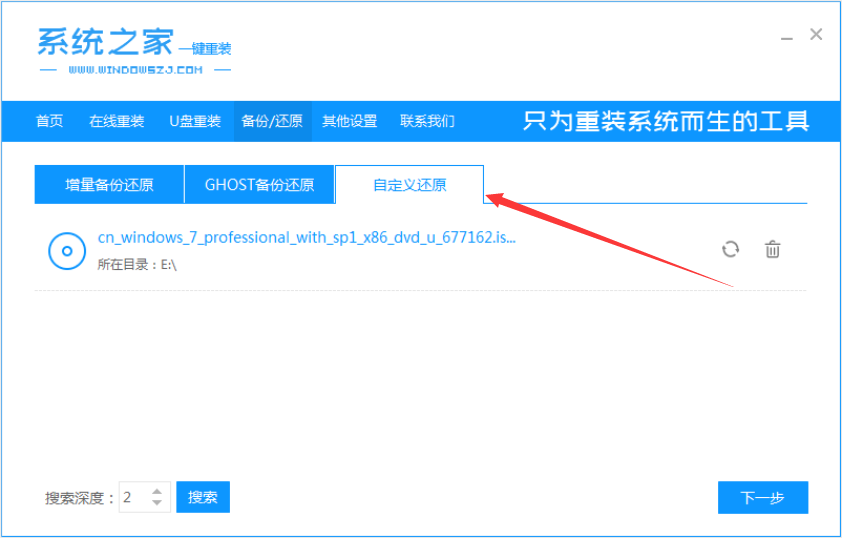Select the 自定义还原 tab
This screenshot has width=843, height=538.
click(409, 185)
